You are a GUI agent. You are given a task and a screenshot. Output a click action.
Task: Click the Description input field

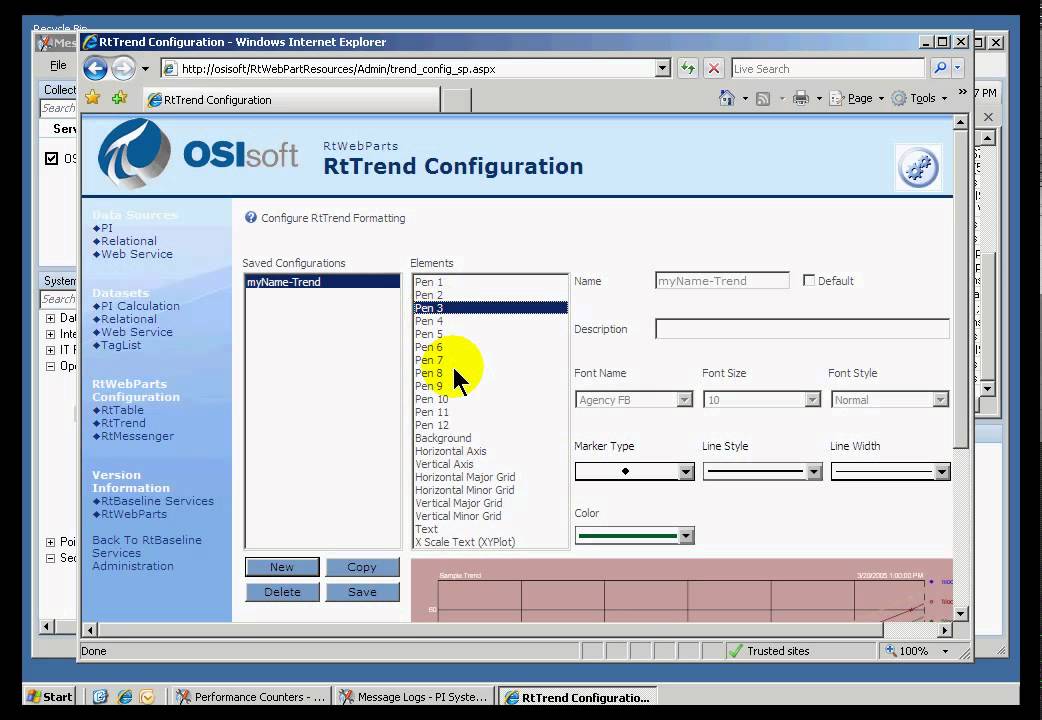coord(802,328)
